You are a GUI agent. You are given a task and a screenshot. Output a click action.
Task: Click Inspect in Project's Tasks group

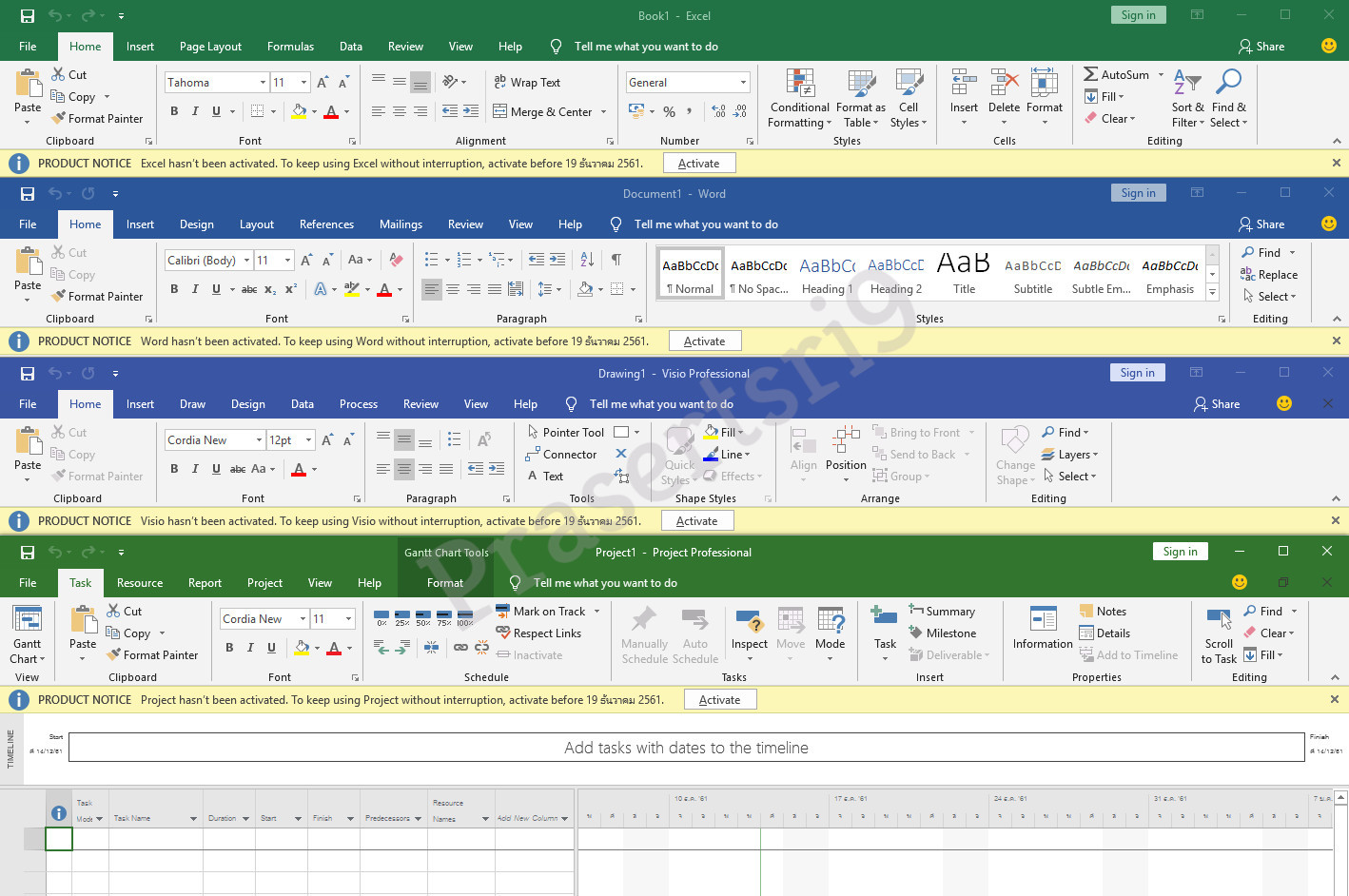pos(750,634)
